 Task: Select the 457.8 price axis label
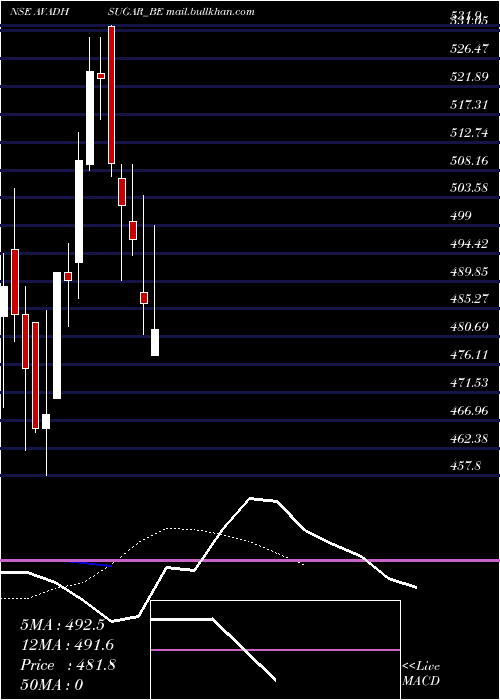click(x=465, y=467)
